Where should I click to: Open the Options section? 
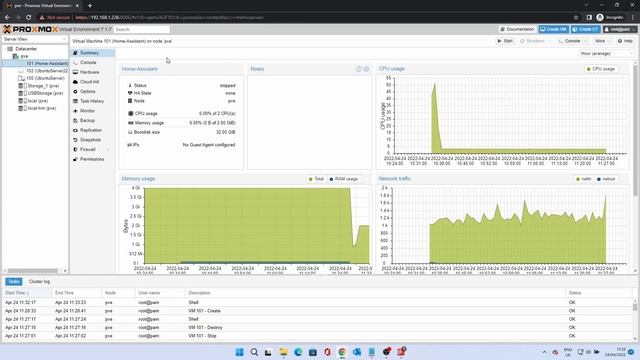(x=87, y=92)
